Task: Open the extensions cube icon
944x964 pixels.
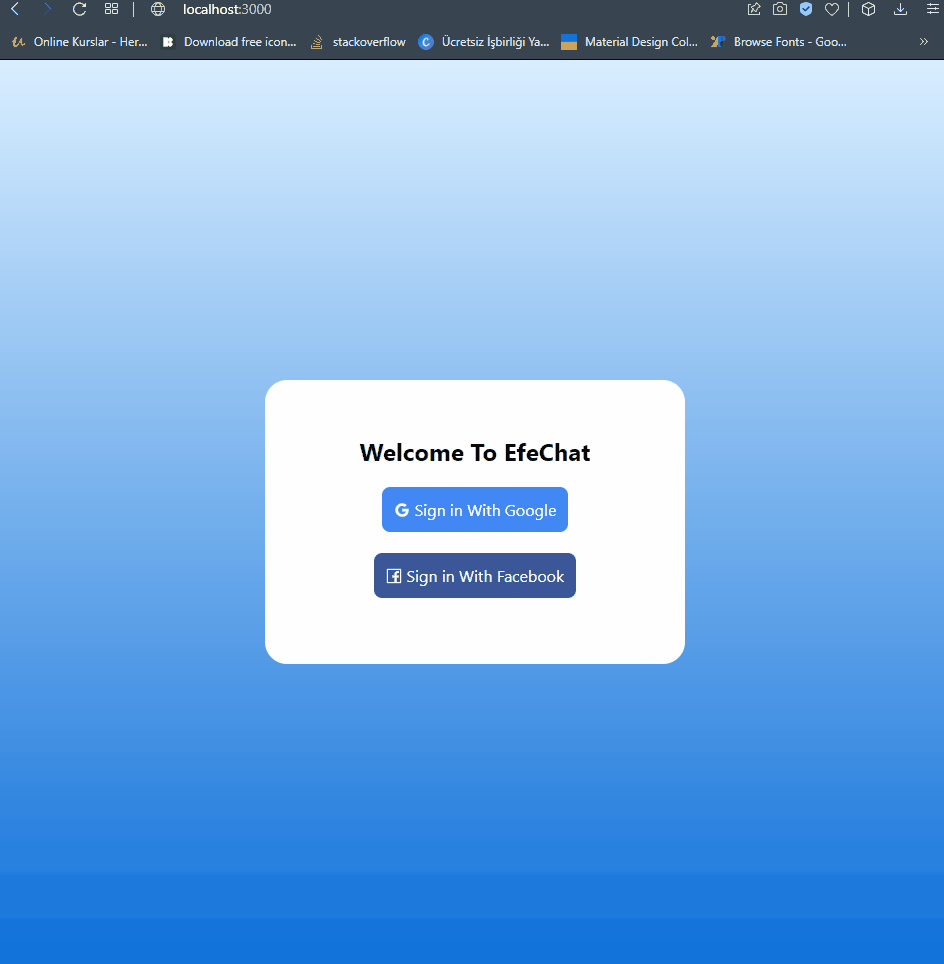Action: coord(868,9)
